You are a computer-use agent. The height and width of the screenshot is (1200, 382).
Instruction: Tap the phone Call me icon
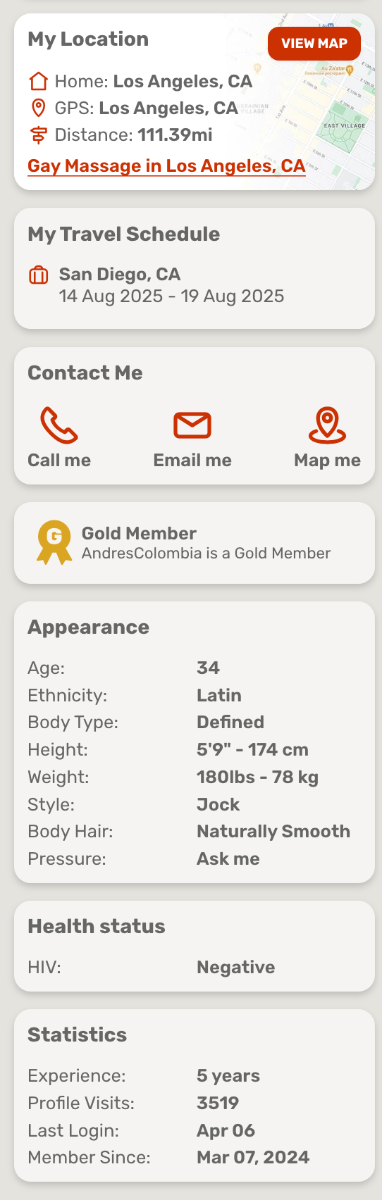(59, 425)
